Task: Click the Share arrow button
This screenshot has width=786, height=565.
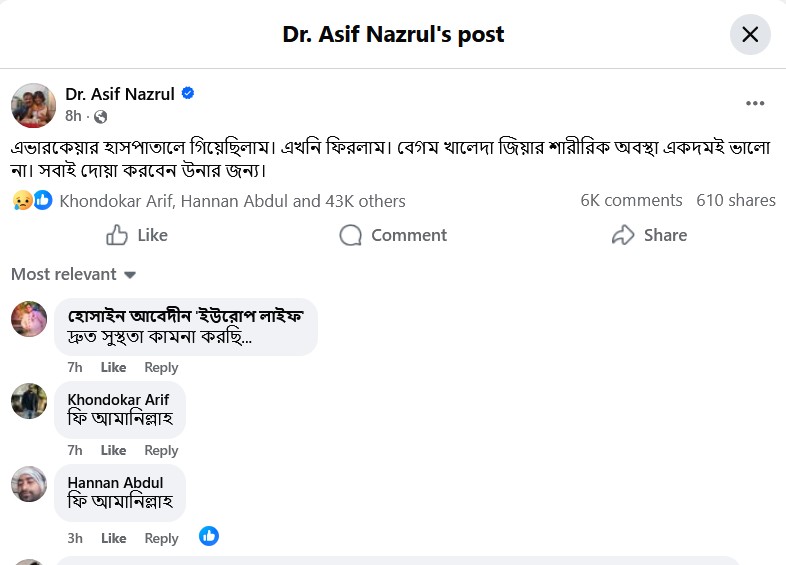Action: point(649,235)
